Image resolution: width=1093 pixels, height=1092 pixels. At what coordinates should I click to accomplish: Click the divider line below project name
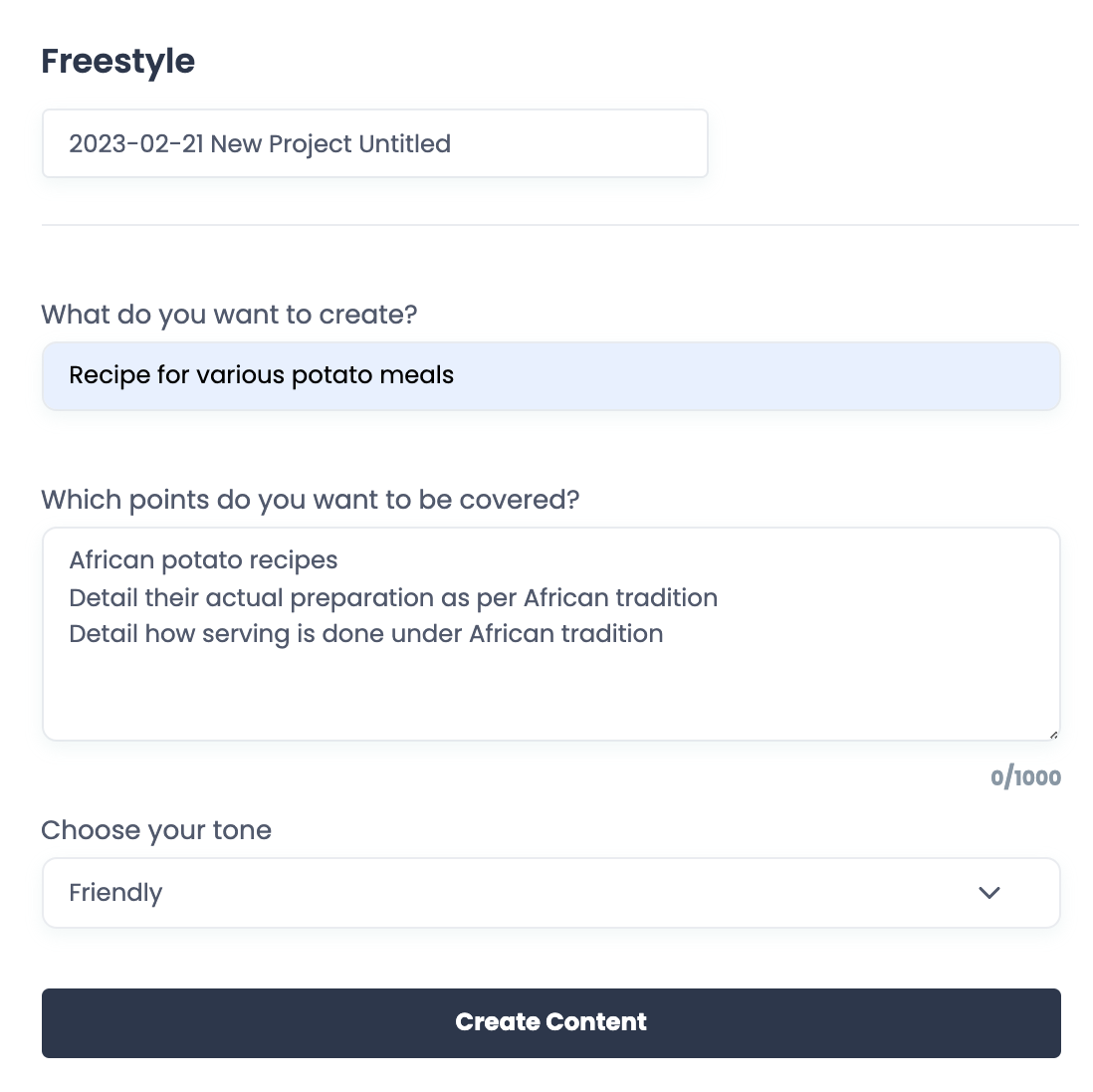point(559,225)
